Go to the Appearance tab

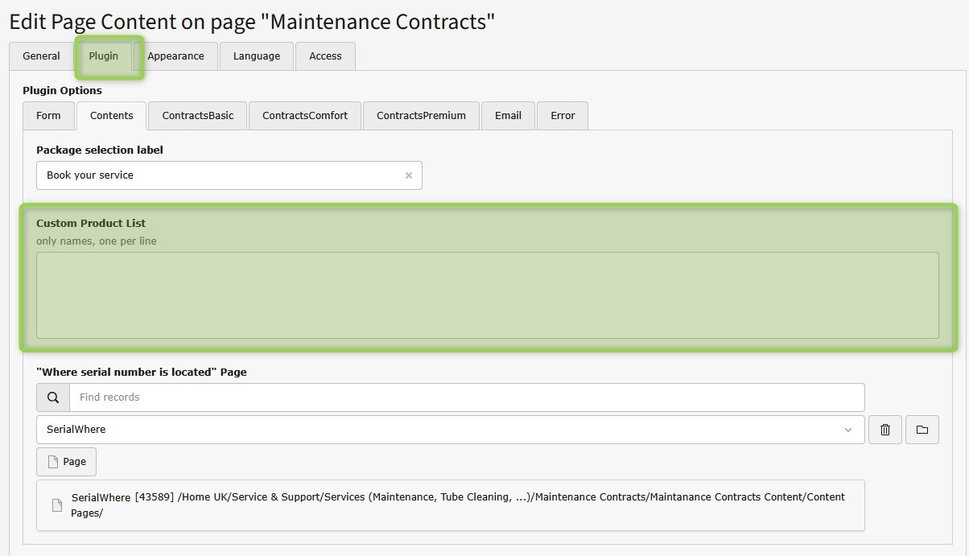(176, 56)
